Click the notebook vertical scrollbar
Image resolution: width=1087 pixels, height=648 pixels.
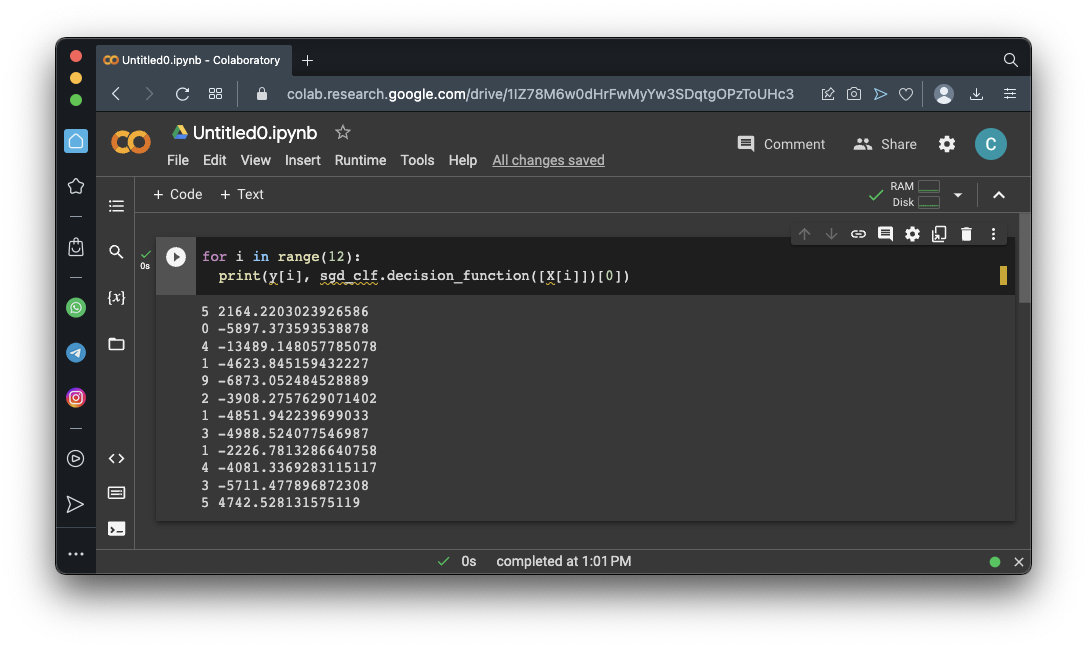[1024, 258]
